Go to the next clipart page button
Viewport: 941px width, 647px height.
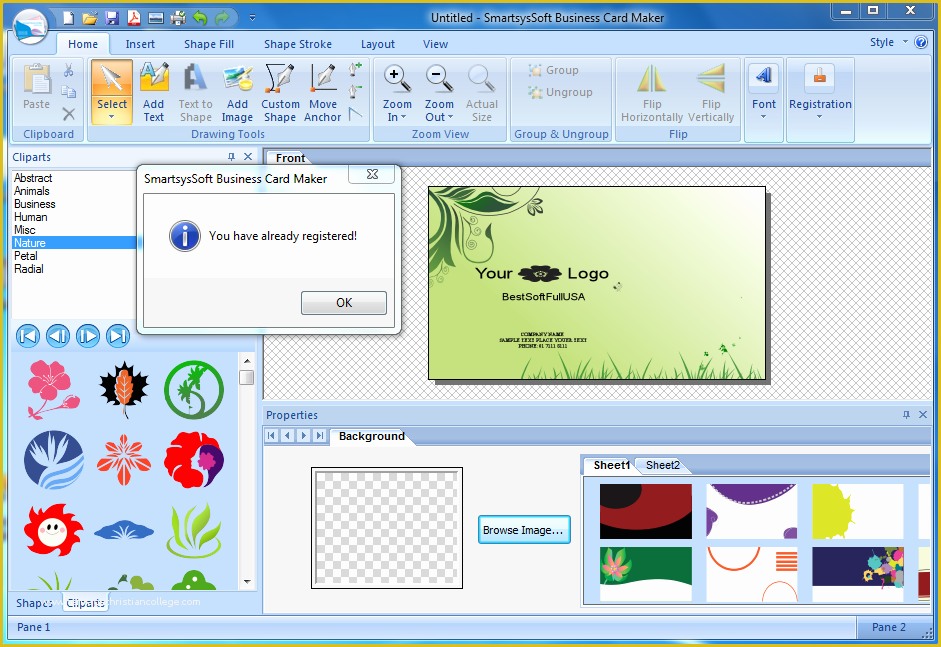tap(88, 336)
